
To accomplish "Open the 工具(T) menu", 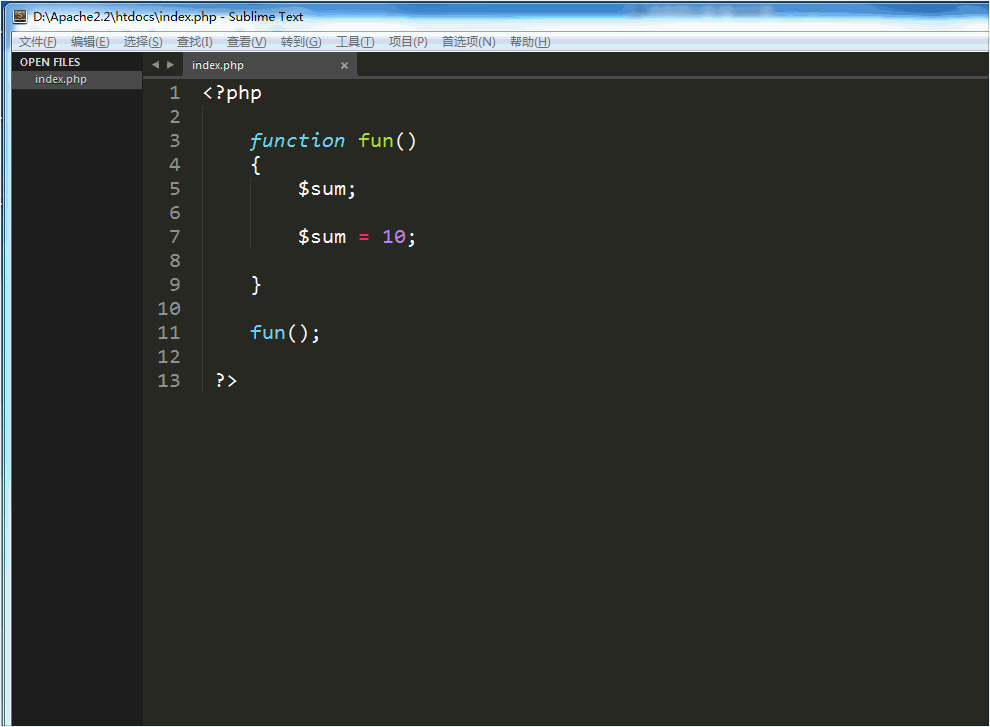I will pos(355,42).
